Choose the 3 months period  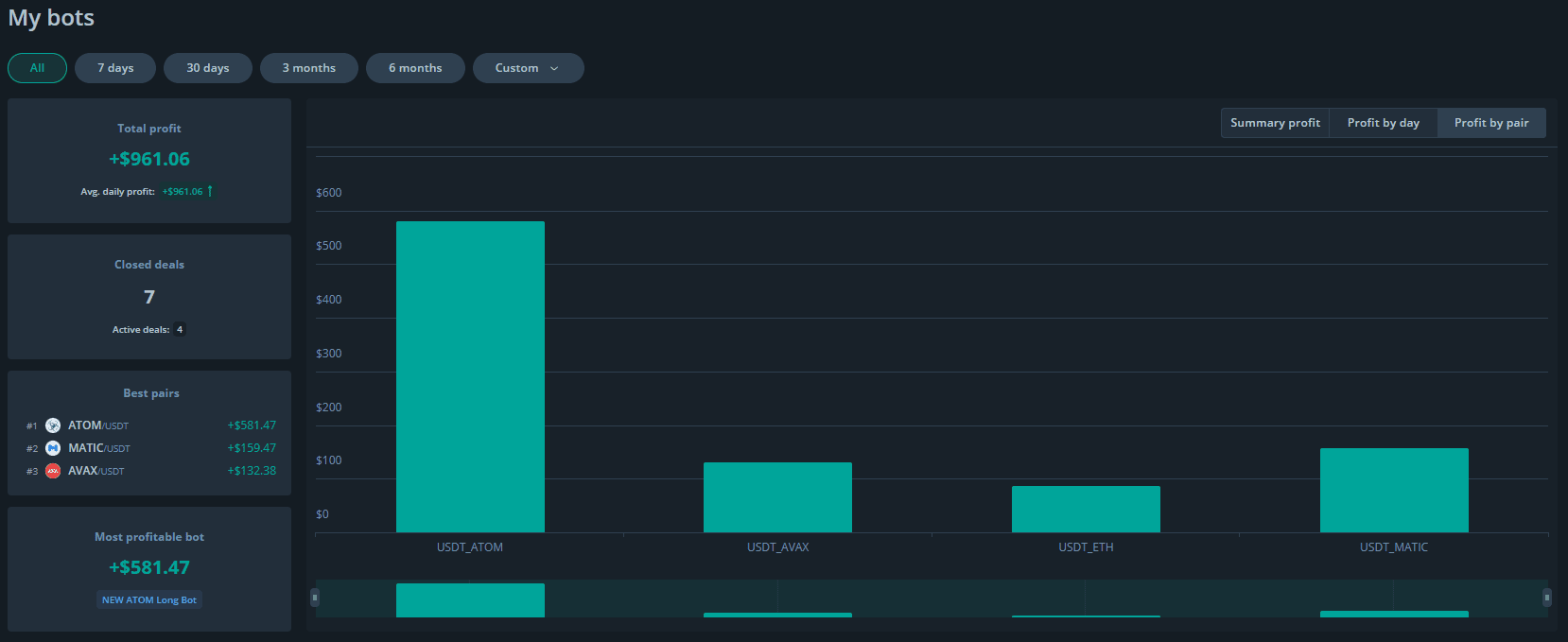click(309, 68)
